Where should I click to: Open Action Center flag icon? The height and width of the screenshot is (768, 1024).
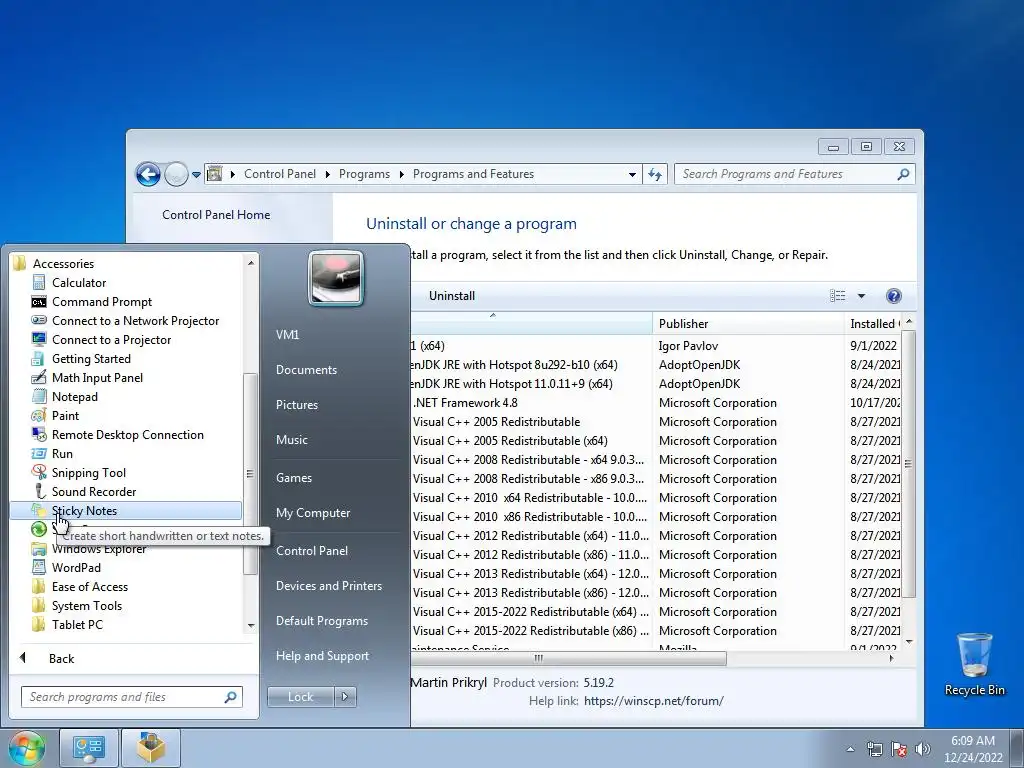[899, 749]
